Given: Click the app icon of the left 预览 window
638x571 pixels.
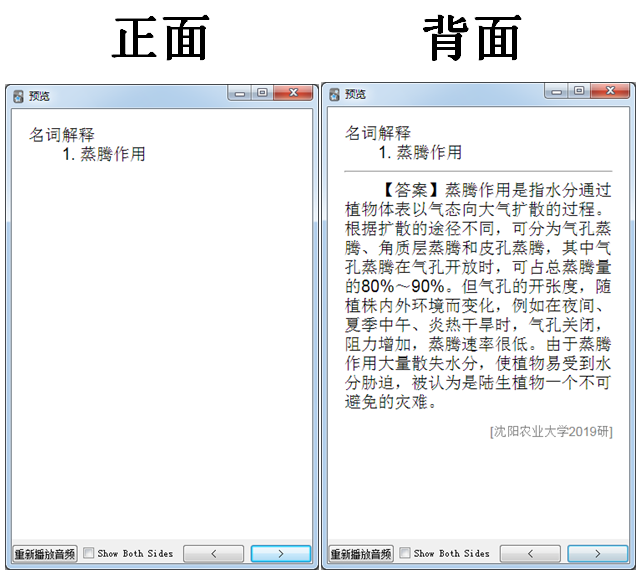Looking at the screenshot, I should (x=18, y=96).
